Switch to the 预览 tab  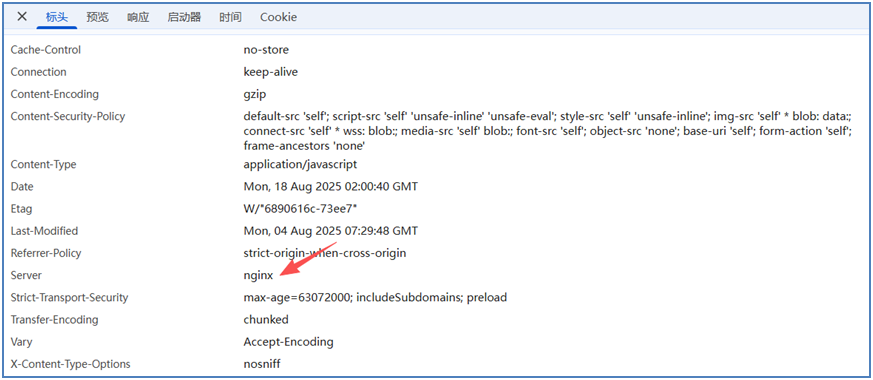tap(97, 17)
